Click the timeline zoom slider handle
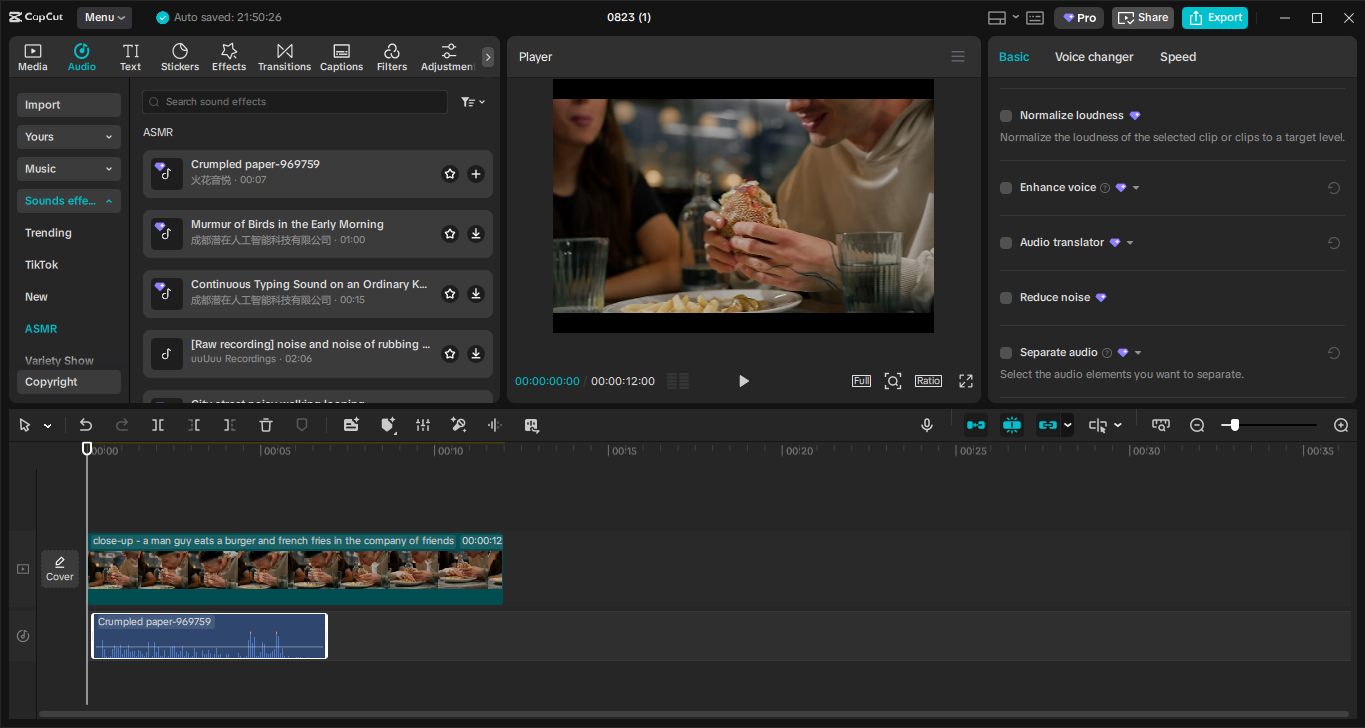The width and height of the screenshot is (1365, 728). (x=1235, y=425)
